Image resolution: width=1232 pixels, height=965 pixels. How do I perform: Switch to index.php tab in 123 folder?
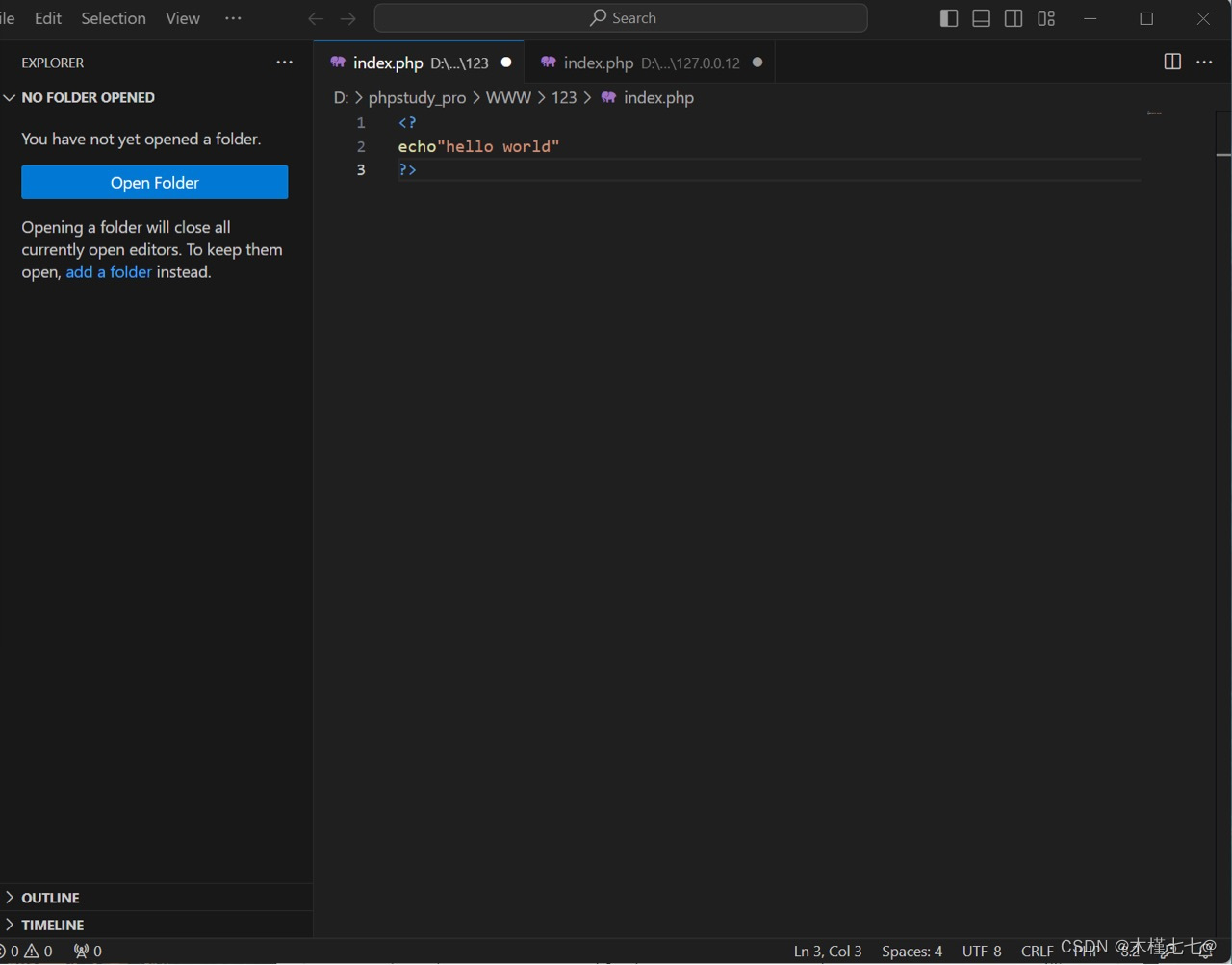tap(420, 63)
